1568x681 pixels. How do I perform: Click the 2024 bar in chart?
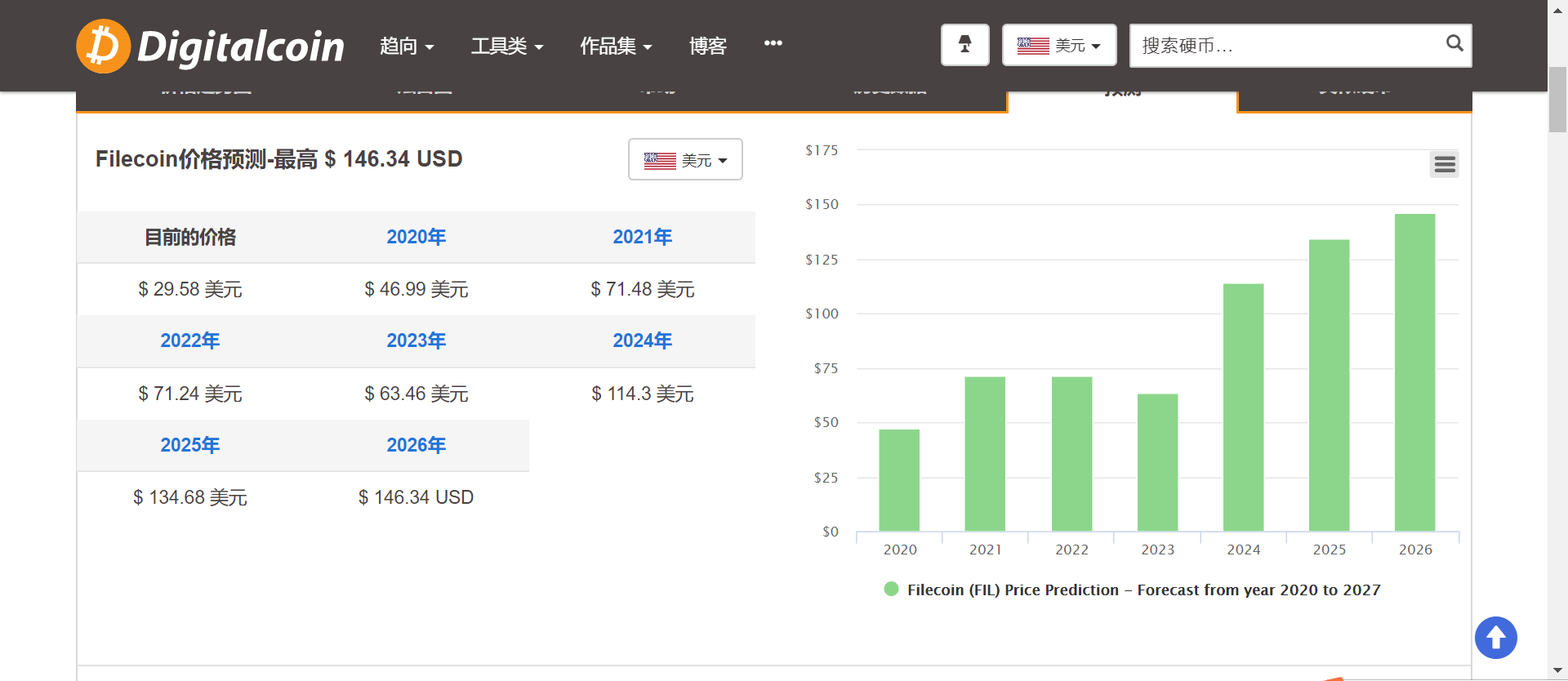pos(1244,407)
